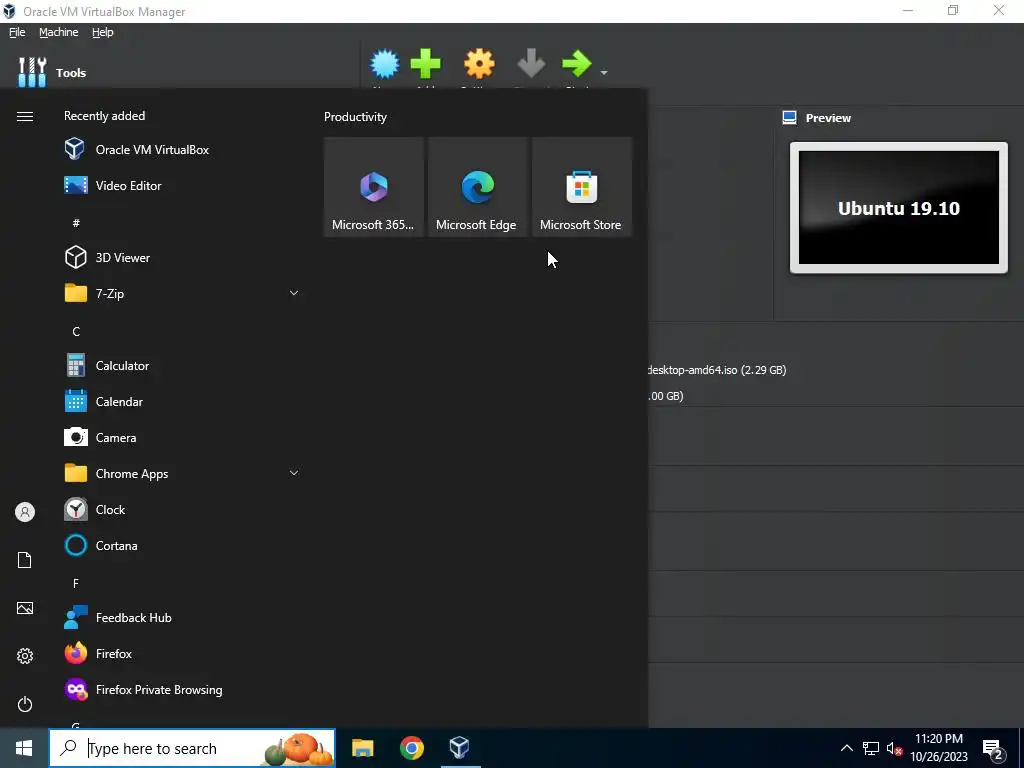This screenshot has width=1024, height=768.
Task: Click the Ubuntu 19.10 preview thumbnail
Action: click(899, 208)
